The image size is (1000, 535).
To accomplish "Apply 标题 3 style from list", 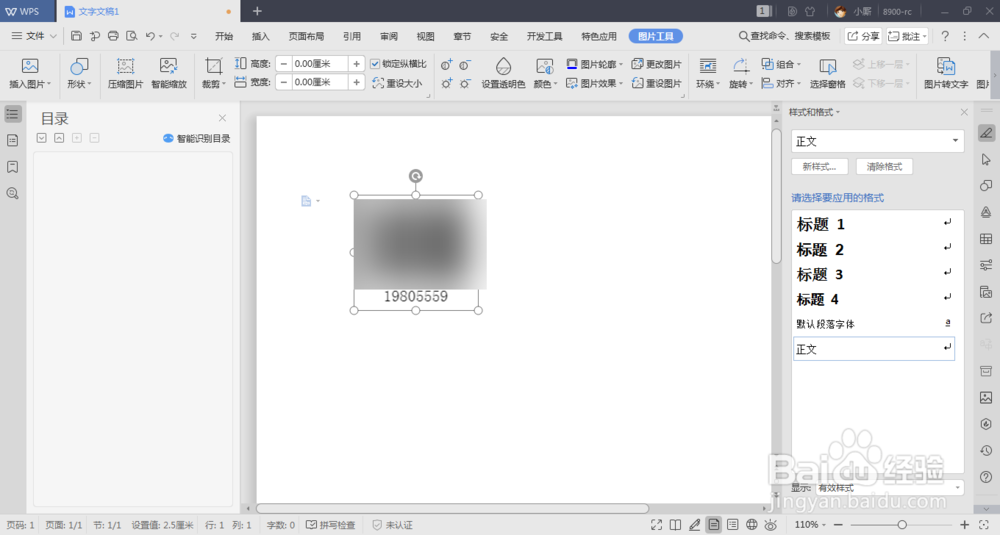I will coord(874,275).
